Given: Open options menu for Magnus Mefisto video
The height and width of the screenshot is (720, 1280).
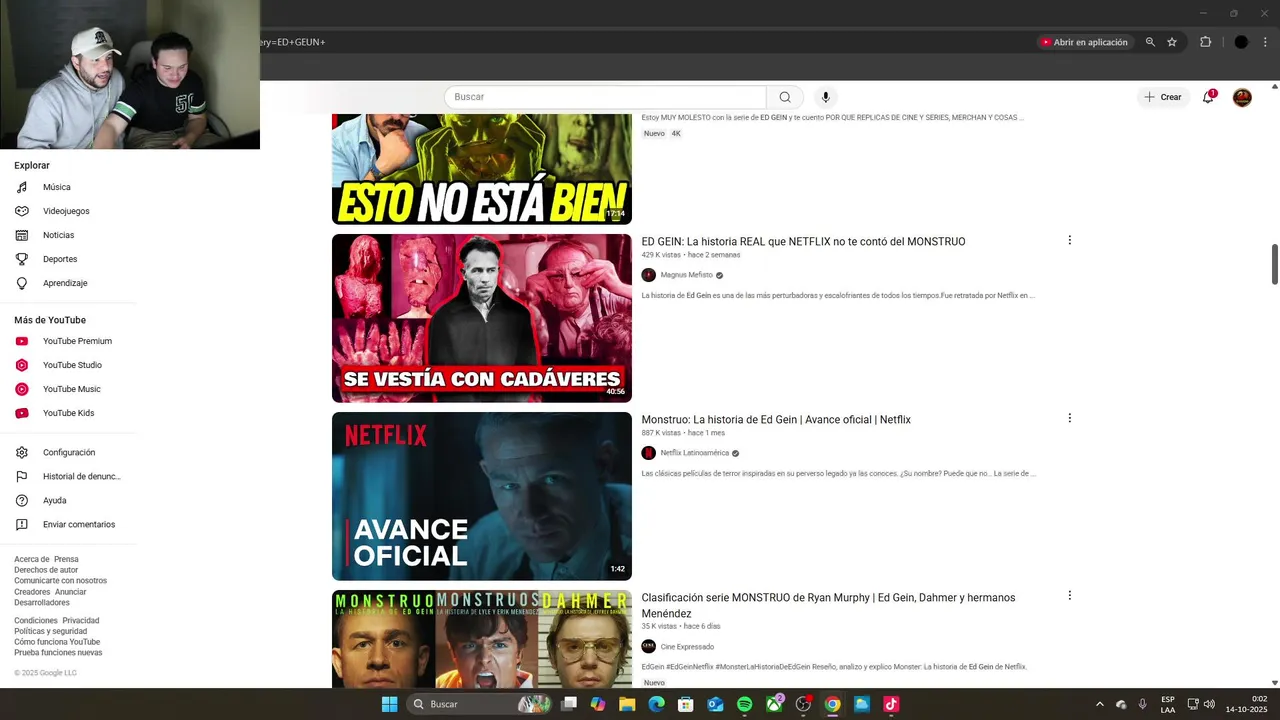Looking at the screenshot, I should point(1069,240).
